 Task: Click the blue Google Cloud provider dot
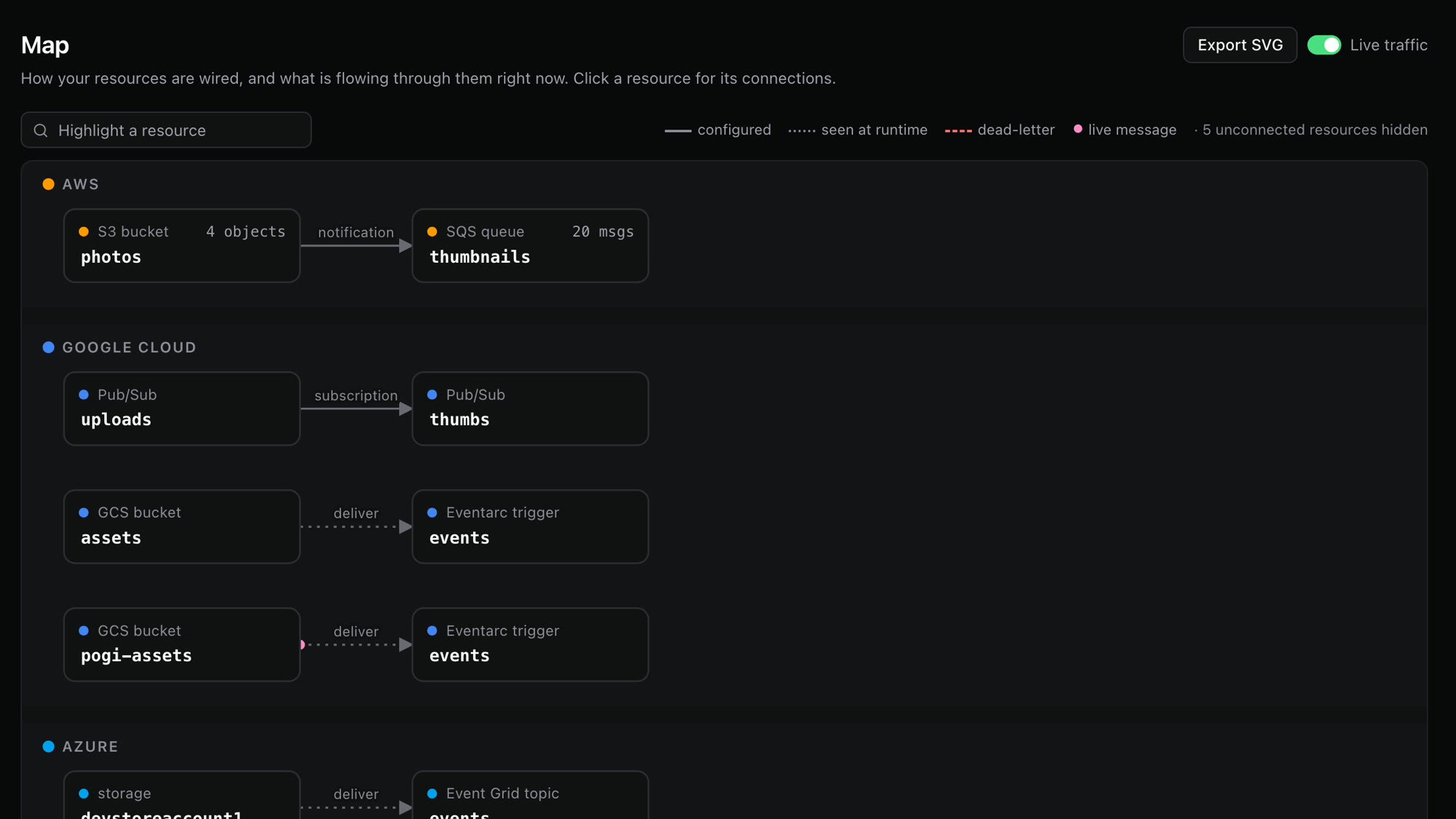tap(49, 347)
